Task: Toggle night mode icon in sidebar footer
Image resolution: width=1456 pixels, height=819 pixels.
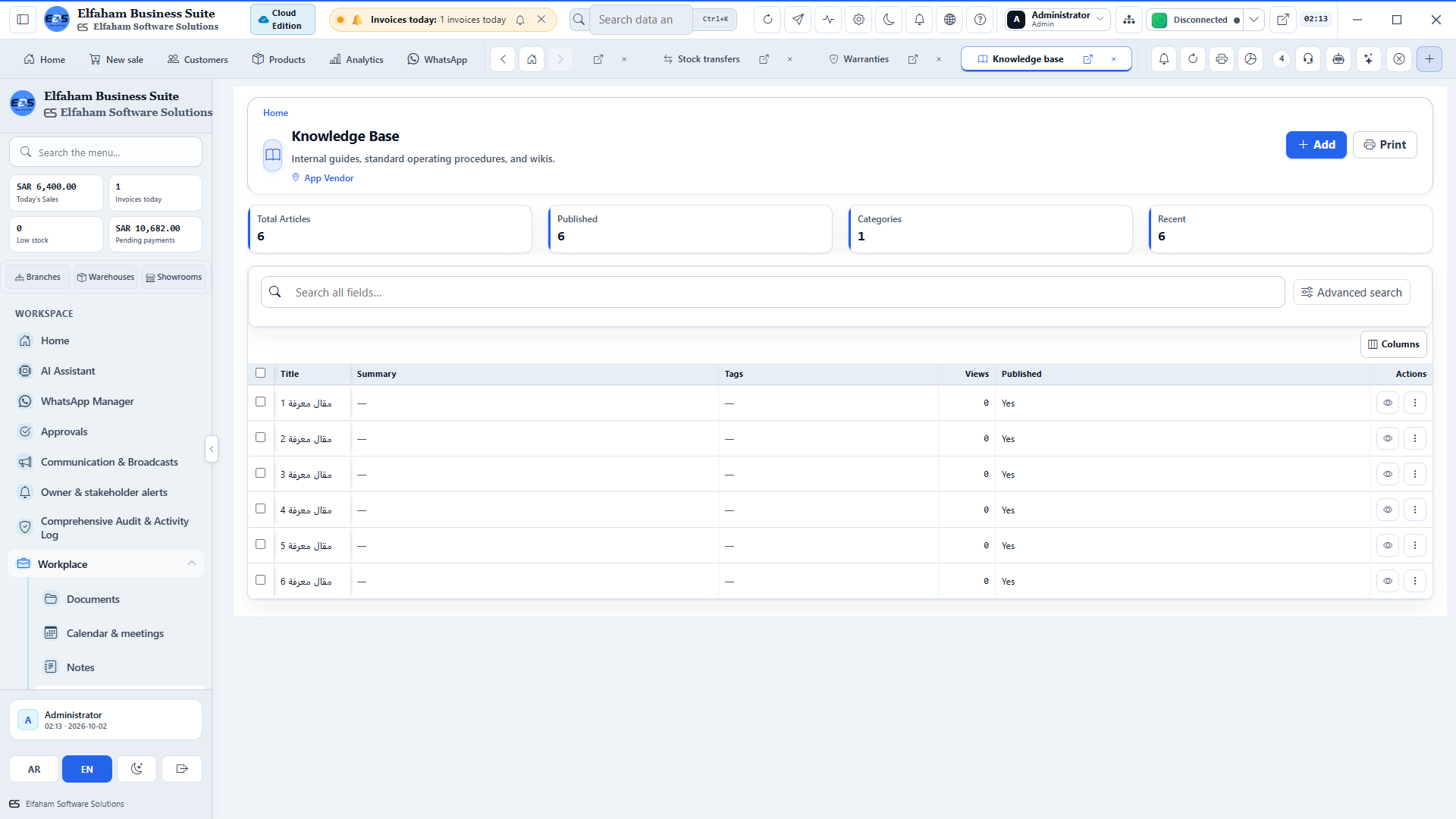Action: [136, 769]
